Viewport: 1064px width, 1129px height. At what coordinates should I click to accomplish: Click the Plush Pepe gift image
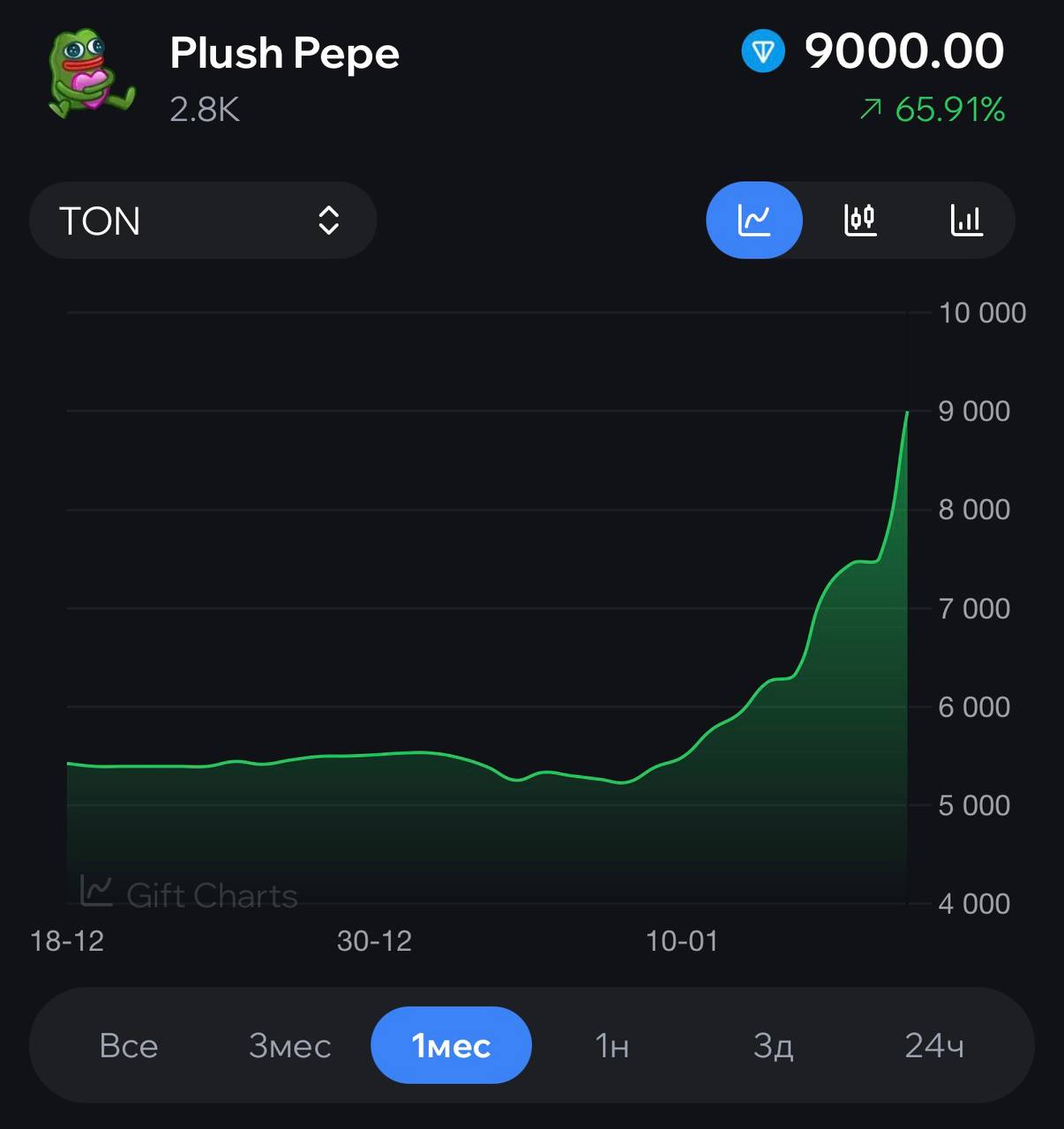90,76
